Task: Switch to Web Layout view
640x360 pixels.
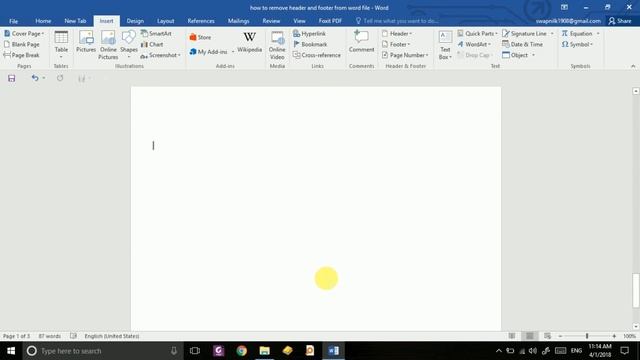Action: (x=547, y=336)
